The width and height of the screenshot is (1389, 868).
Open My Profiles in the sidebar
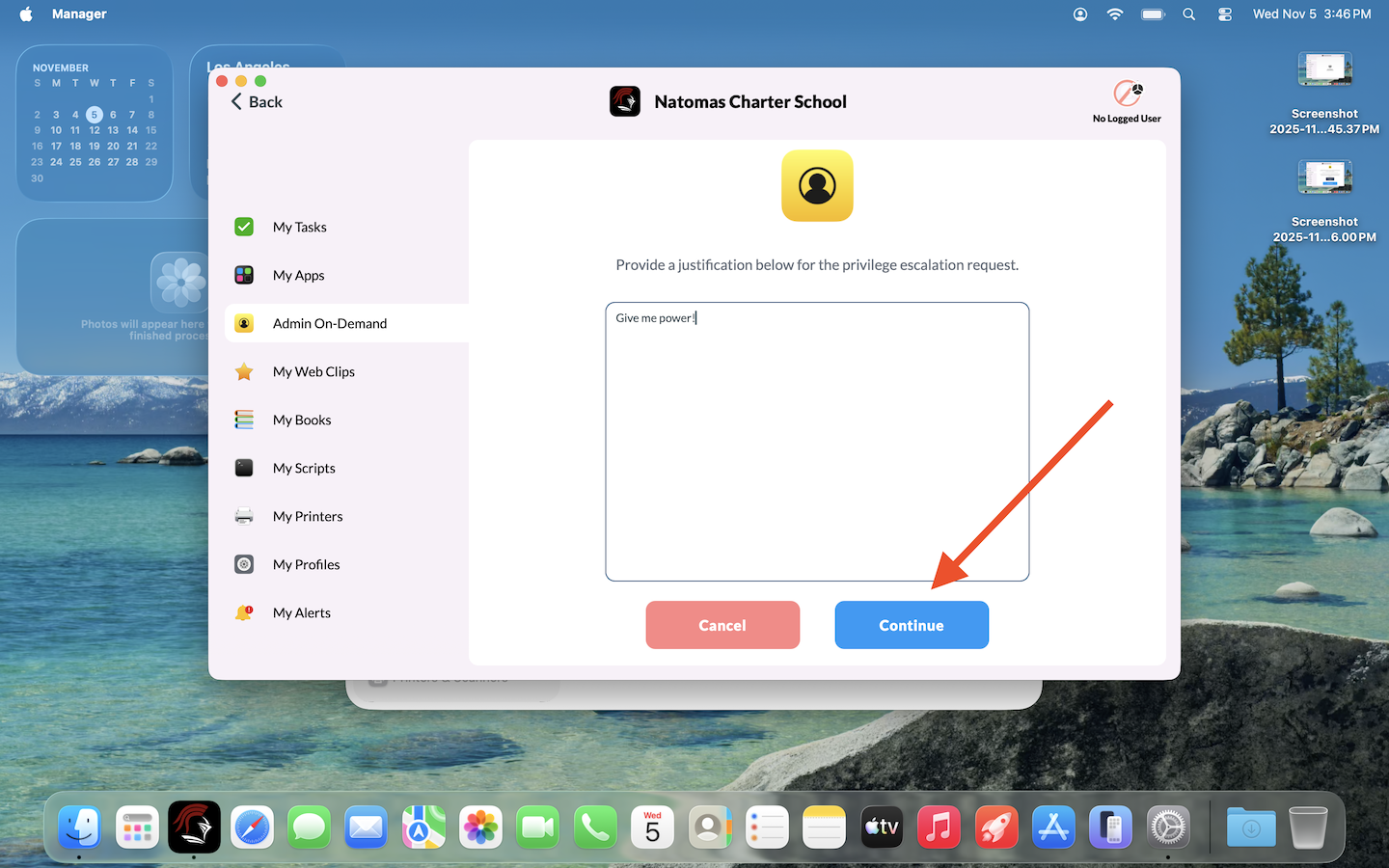(x=346, y=564)
